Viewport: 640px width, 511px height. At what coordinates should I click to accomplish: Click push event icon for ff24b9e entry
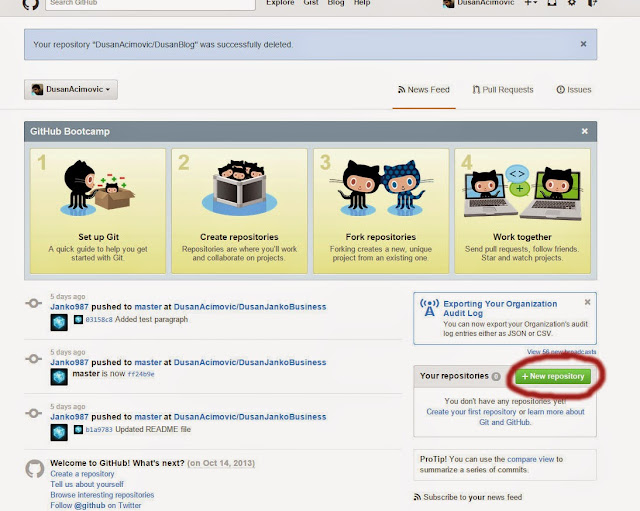coord(33,359)
